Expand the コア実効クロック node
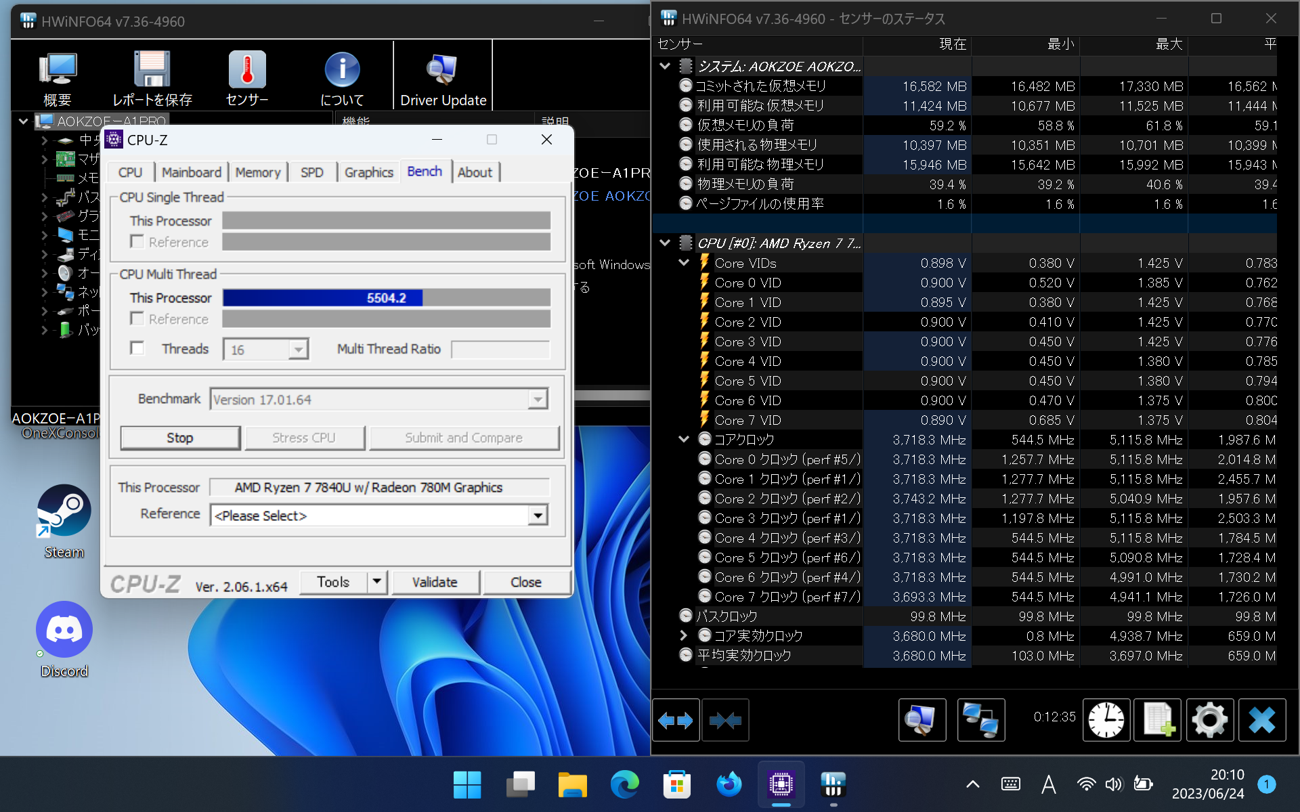This screenshot has height=812, width=1300. coord(684,636)
